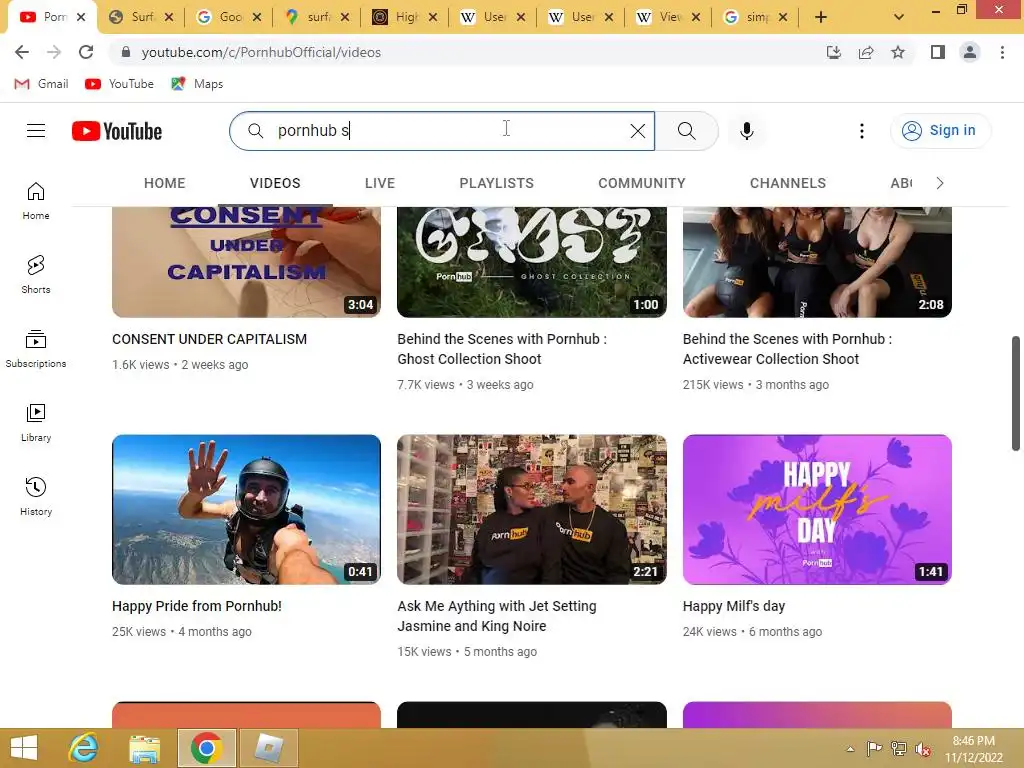Screen dimensions: 1024x768
Task: Open the purple Happy Day thumbnail
Action: tap(817, 509)
